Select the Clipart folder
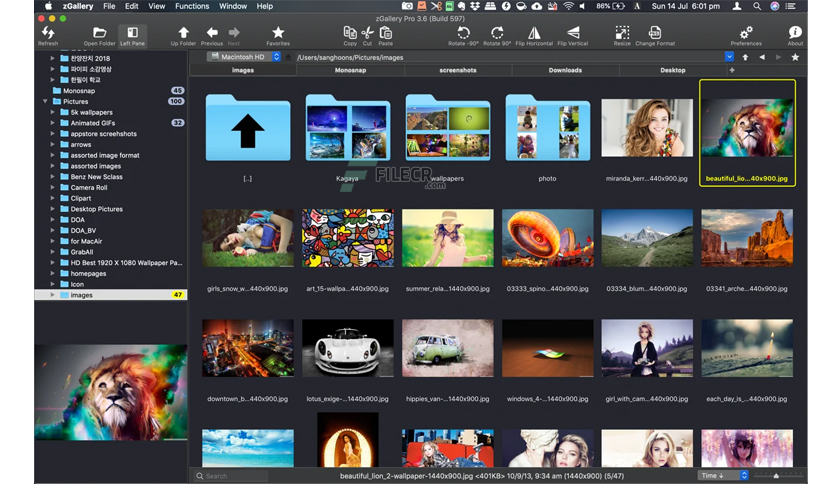The width and height of the screenshot is (836, 484). pyautogui.click(x=111, y=198)
